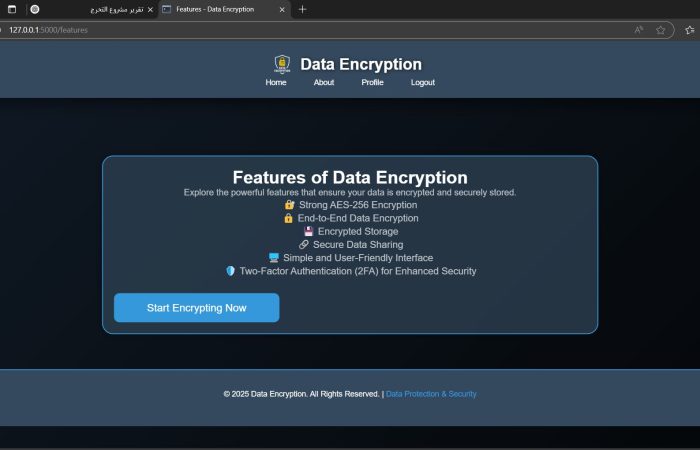700x450 pixels.
Task: Click the link chain icon beside Secure Data Sharing
Action: tap(304, 244)
